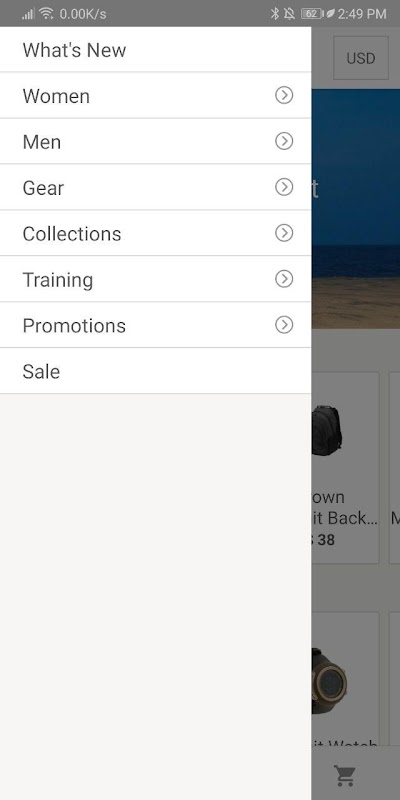Tap the Wi-Fi signal icon
Screen dimensions: 400x800
coord(46,14)
